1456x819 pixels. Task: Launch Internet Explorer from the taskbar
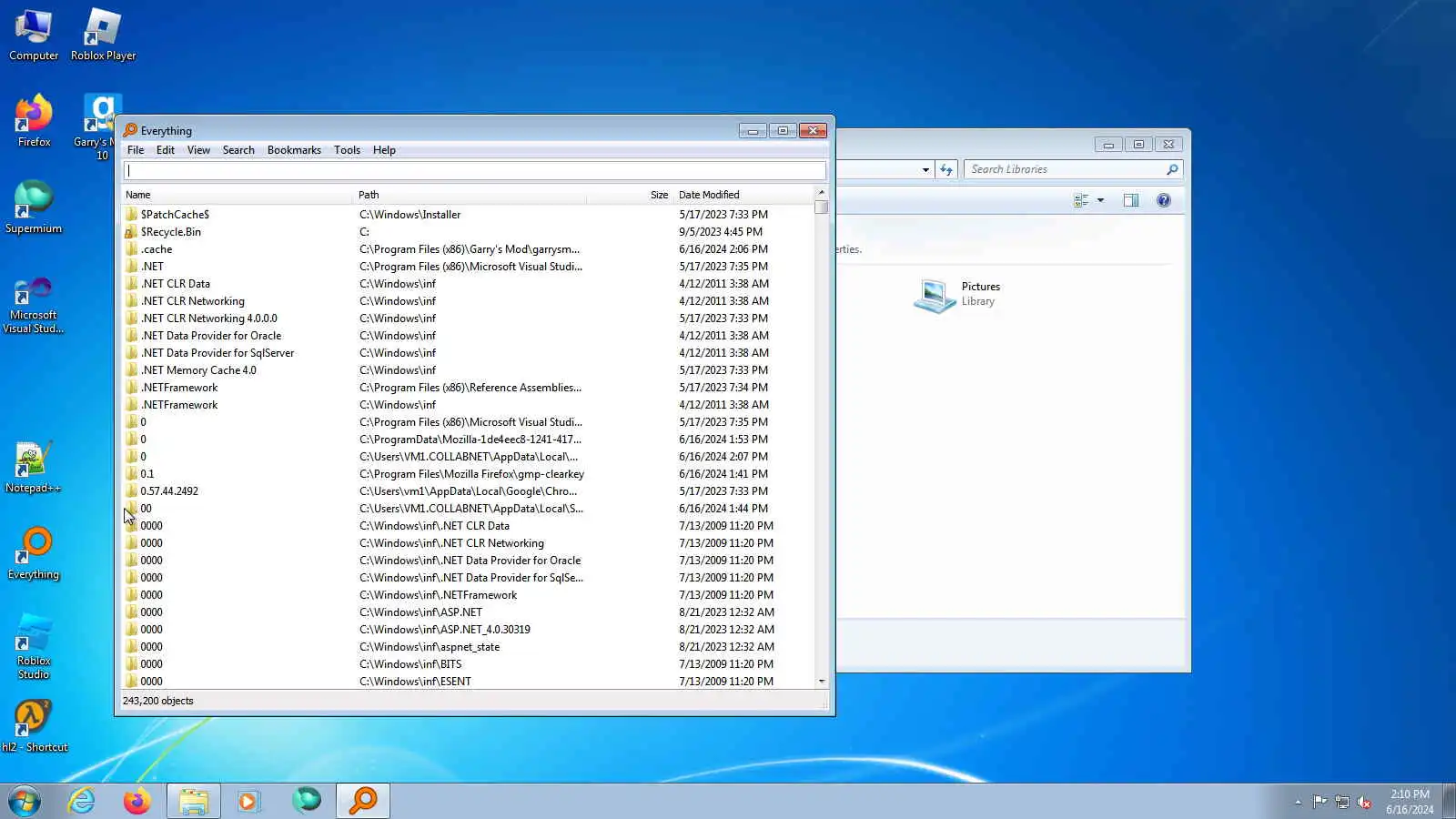pyautogui.click(x=82, y=801)
